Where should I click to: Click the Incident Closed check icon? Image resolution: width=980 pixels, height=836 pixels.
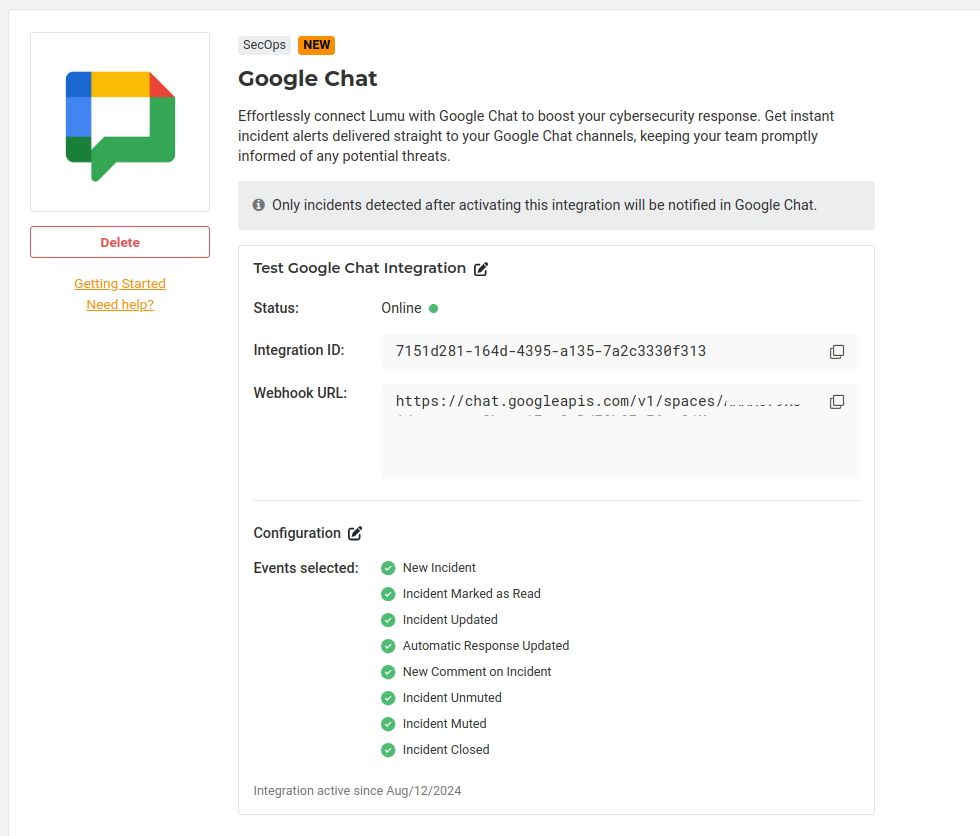tap(388, 750)
